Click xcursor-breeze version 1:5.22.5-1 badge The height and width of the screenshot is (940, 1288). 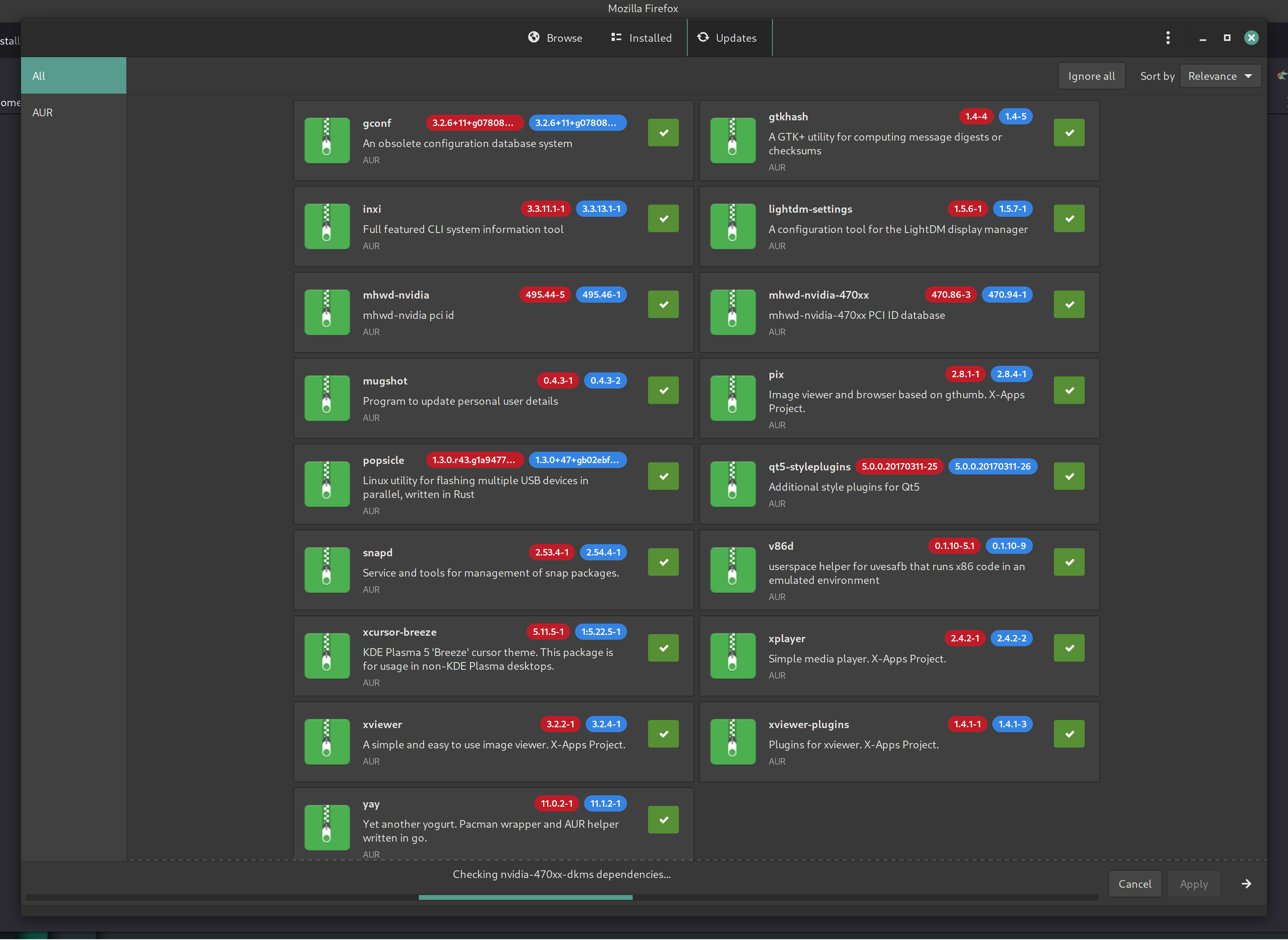(x=601, y=632)
